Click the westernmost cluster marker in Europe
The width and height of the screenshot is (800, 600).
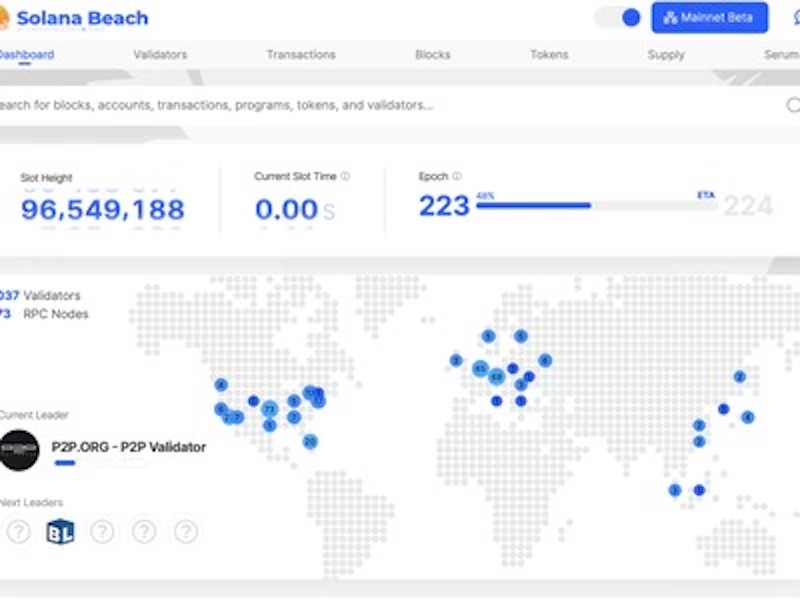coord(456,360)
